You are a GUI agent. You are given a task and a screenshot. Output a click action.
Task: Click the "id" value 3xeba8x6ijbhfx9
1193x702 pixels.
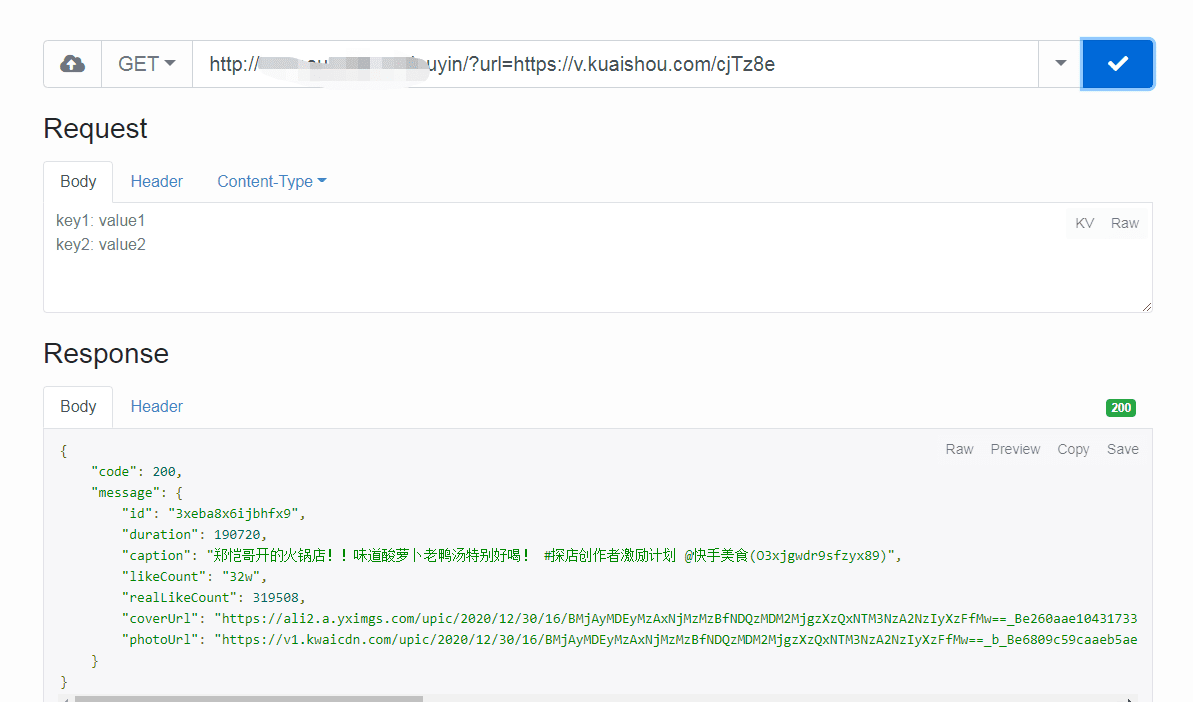(x=233, y=514)
